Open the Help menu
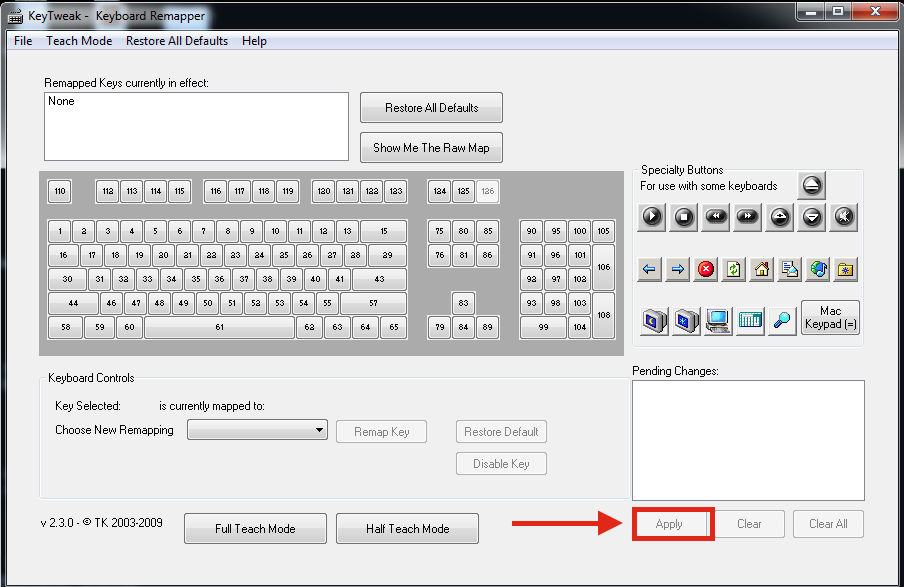904x587 pixels. point(254,41)
